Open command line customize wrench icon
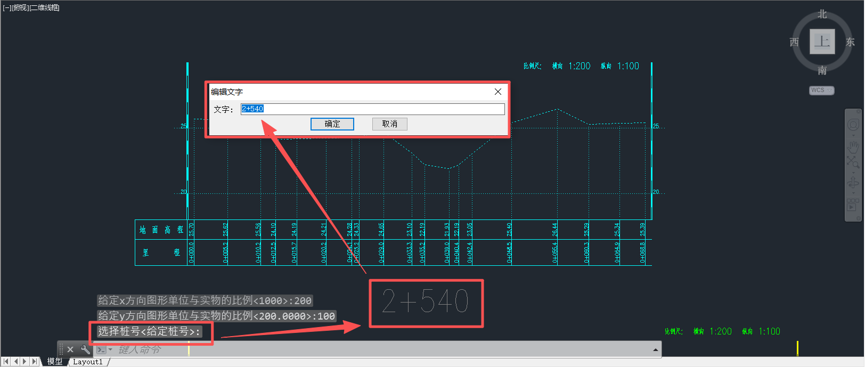Image resolution: width=865 pixels, height=367 pixels. pyautogui.click(x=86, y=349)
